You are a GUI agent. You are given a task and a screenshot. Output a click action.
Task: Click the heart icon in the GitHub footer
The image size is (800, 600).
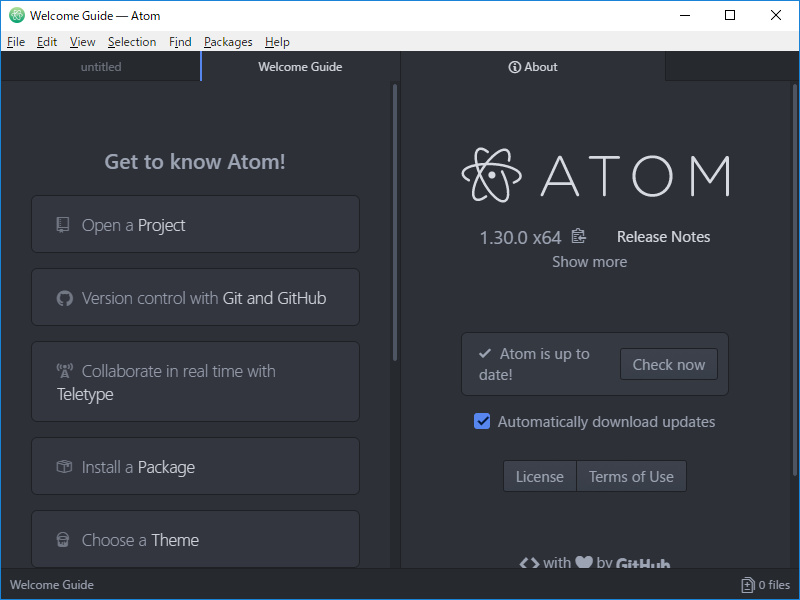tap(585, 563)
